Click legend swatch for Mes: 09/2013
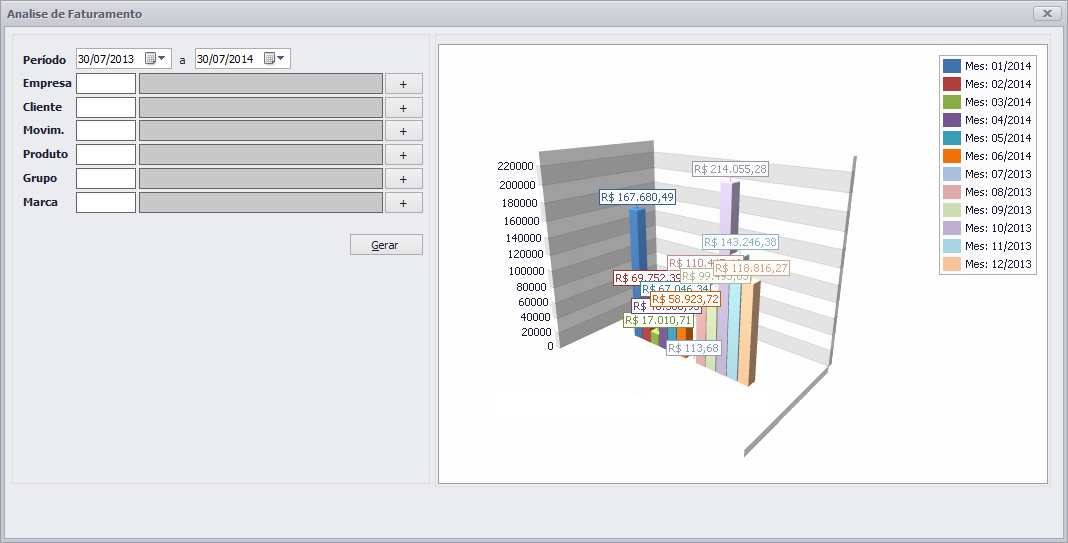Image resolution: width=1068 pixels, height=543 pixels. 952,210
